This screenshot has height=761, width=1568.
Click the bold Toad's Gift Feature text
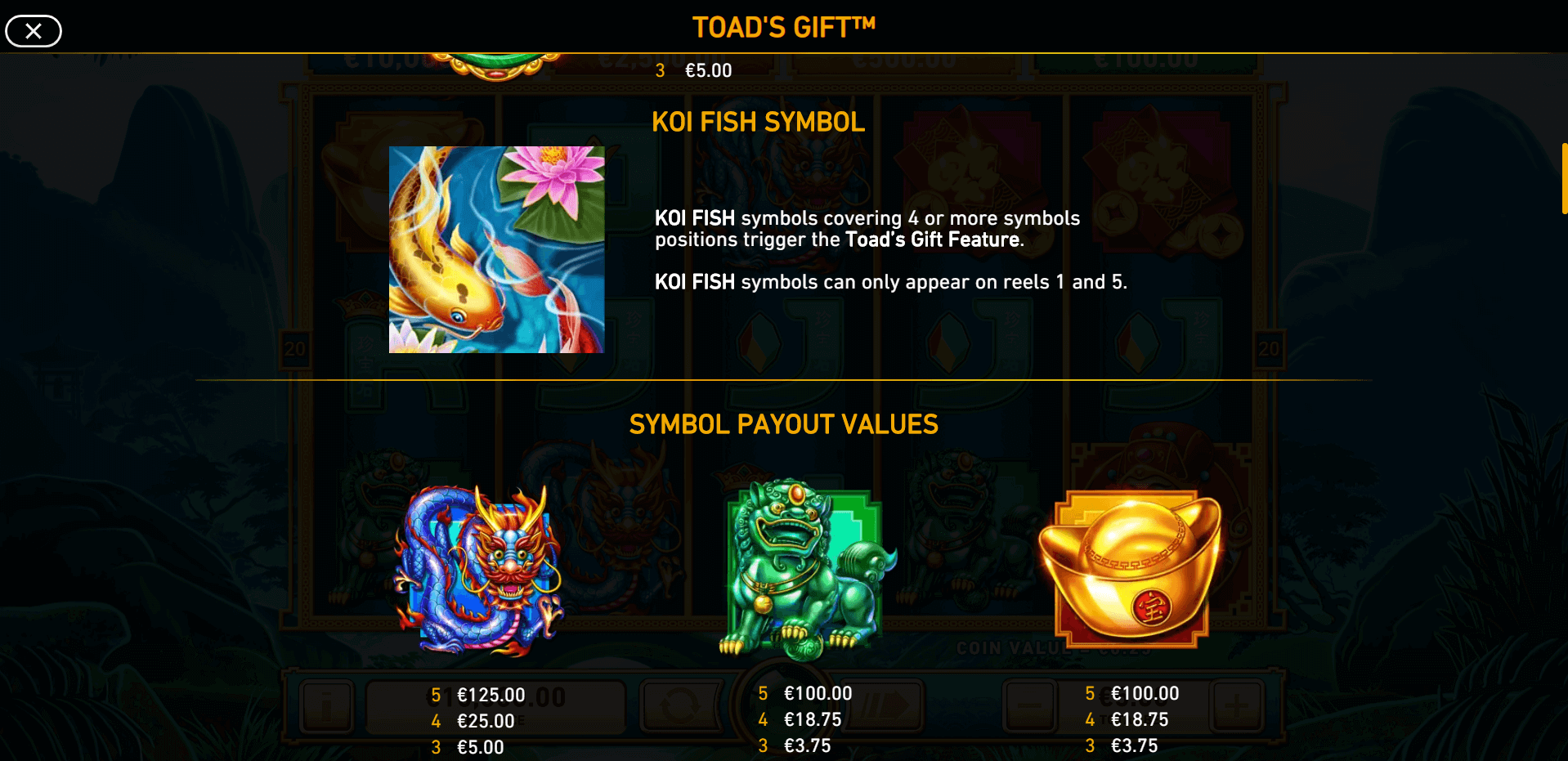pyautogui.click(x=934, y=239)
